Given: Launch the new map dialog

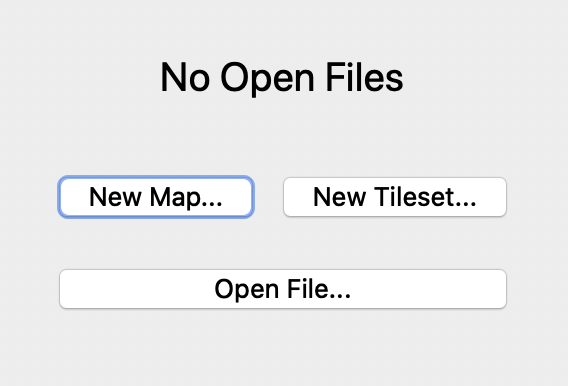Looking at the screenshot, I should [156, 197].
